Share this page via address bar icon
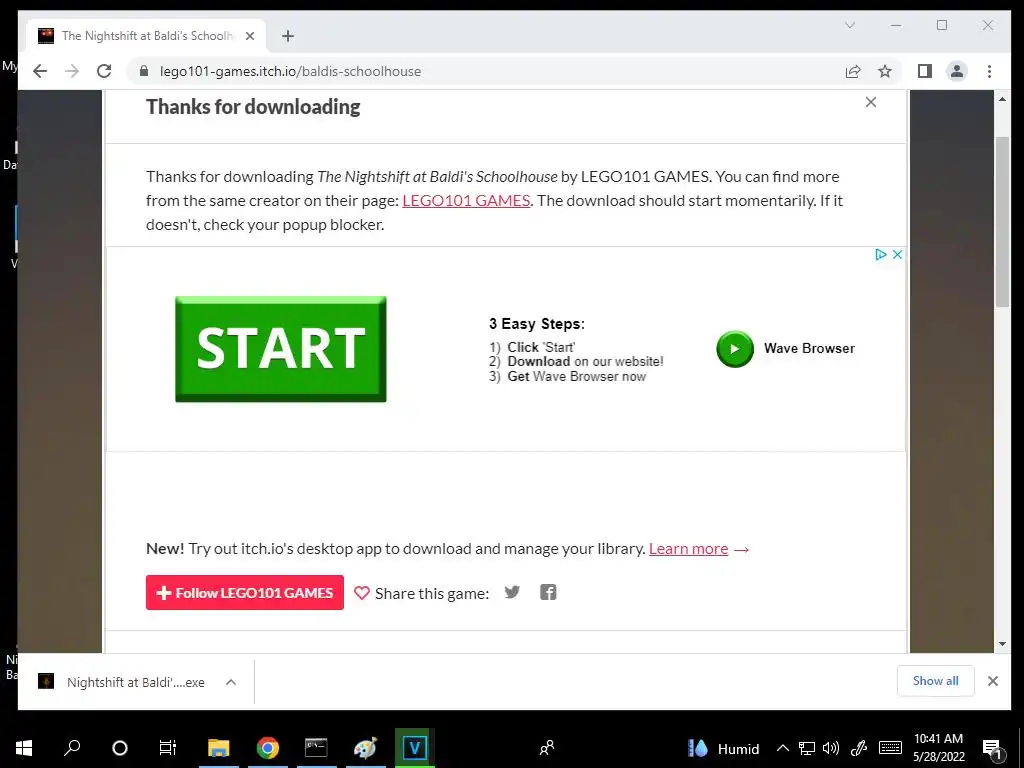The image size is (1024, 768). [x=853, y=71]
